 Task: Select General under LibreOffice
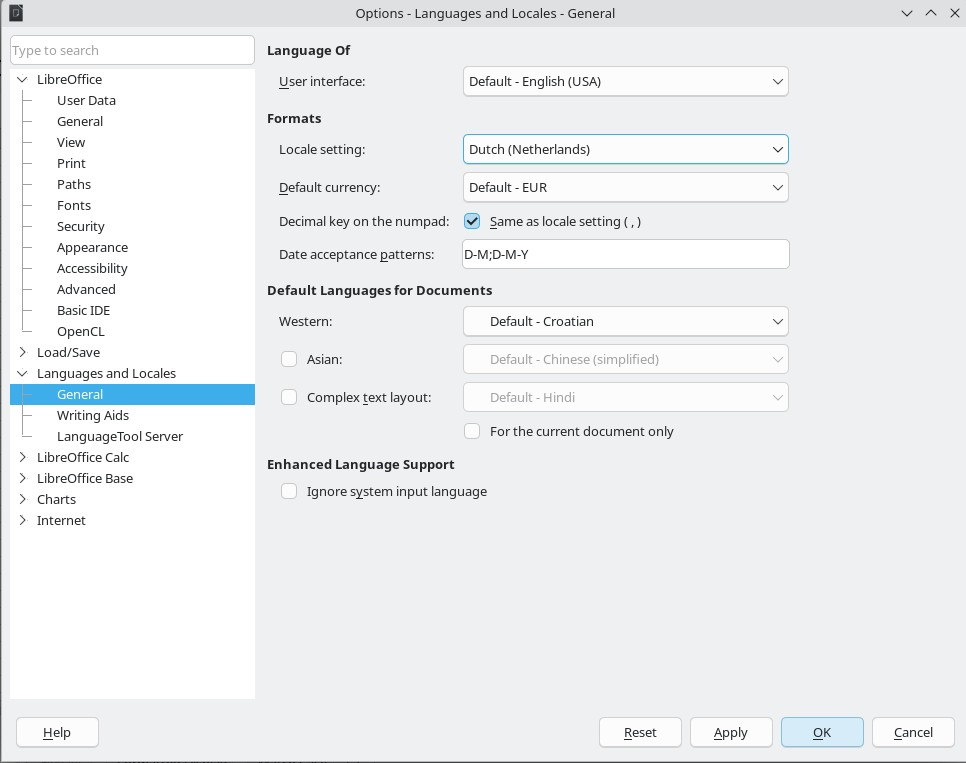80,121
